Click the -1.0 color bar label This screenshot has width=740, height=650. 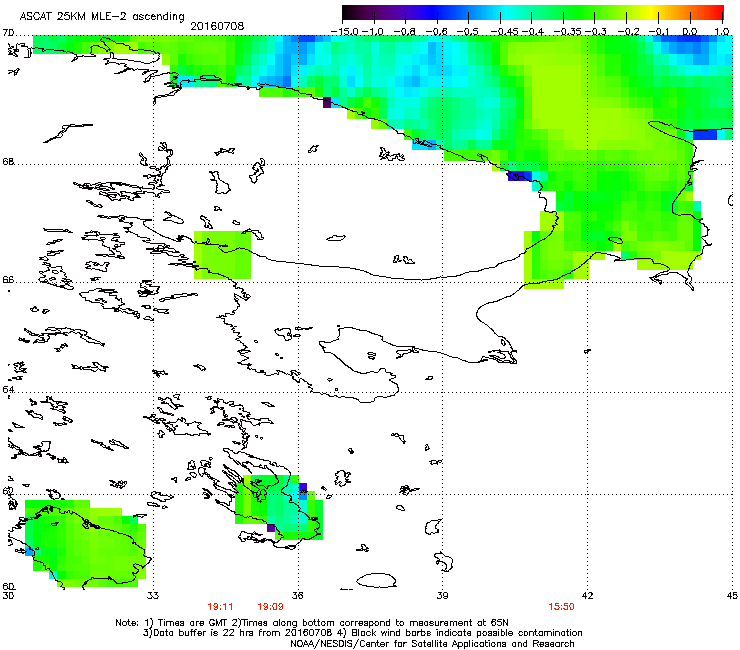372,32
